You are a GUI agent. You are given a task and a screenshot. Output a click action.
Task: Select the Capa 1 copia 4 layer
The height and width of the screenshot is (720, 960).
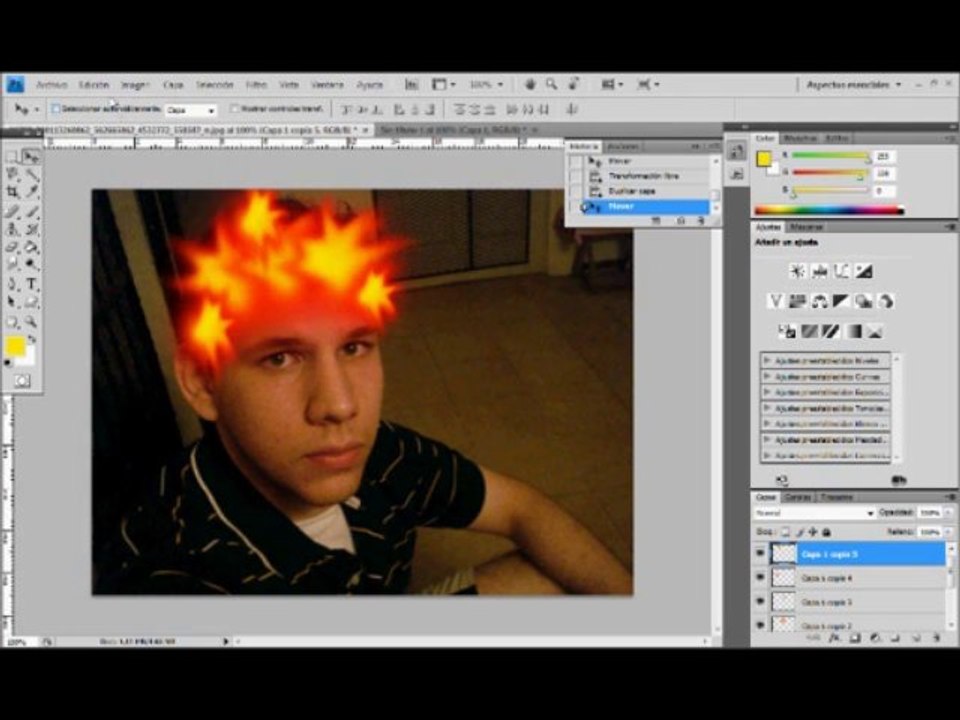point(857,578)
